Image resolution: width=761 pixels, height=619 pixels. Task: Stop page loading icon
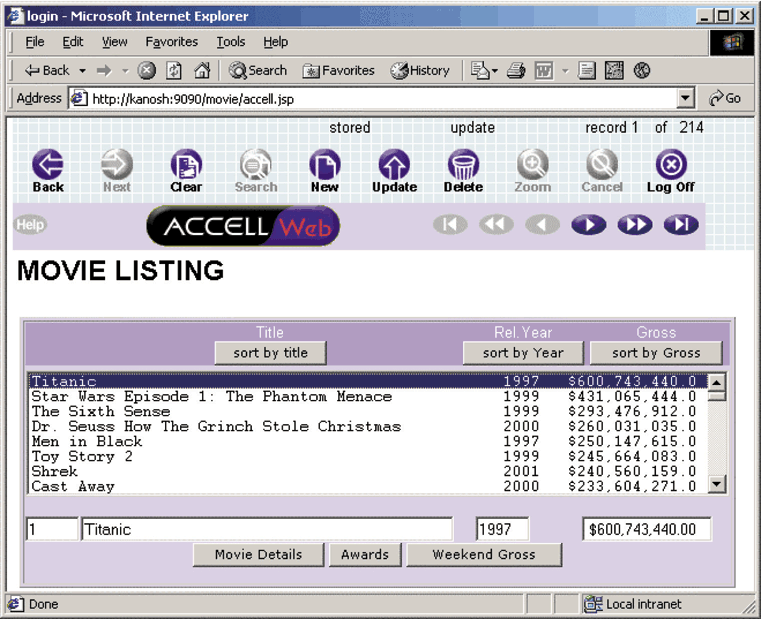[x=147, y=71]
